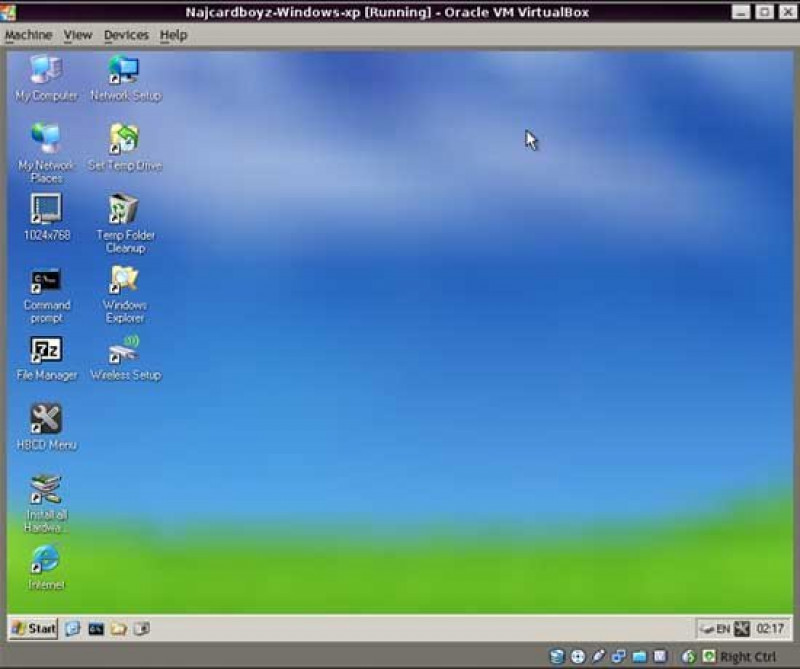Click the optical drive status icon
This screenshot has width=800, height=669.
tap(577, 657)
